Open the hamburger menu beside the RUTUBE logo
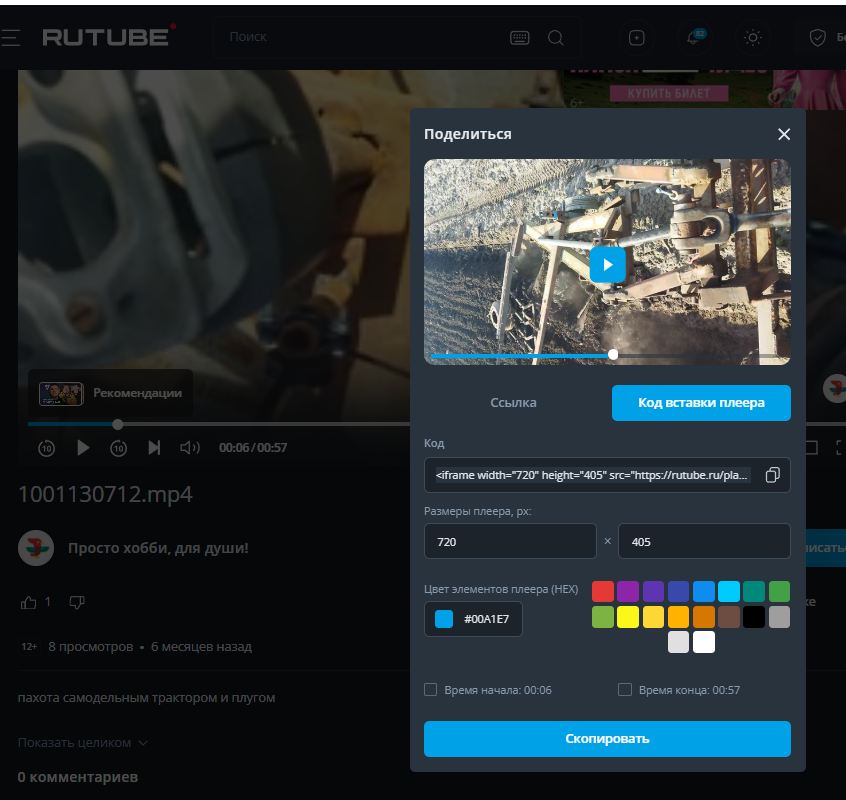The image size is (846, 800). [x=10, y=38]
